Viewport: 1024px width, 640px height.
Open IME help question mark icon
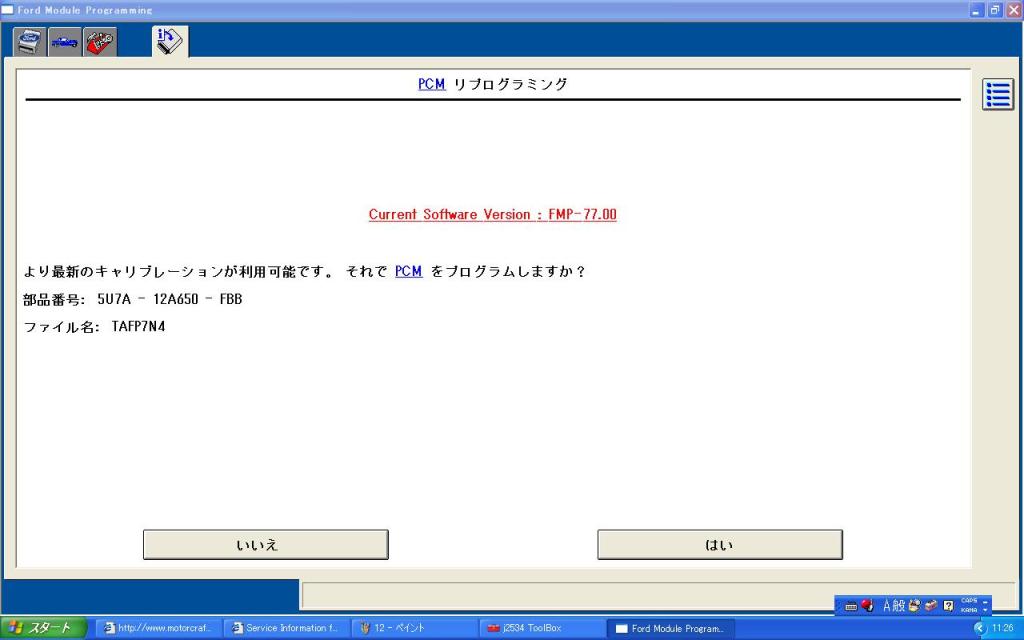948,606
